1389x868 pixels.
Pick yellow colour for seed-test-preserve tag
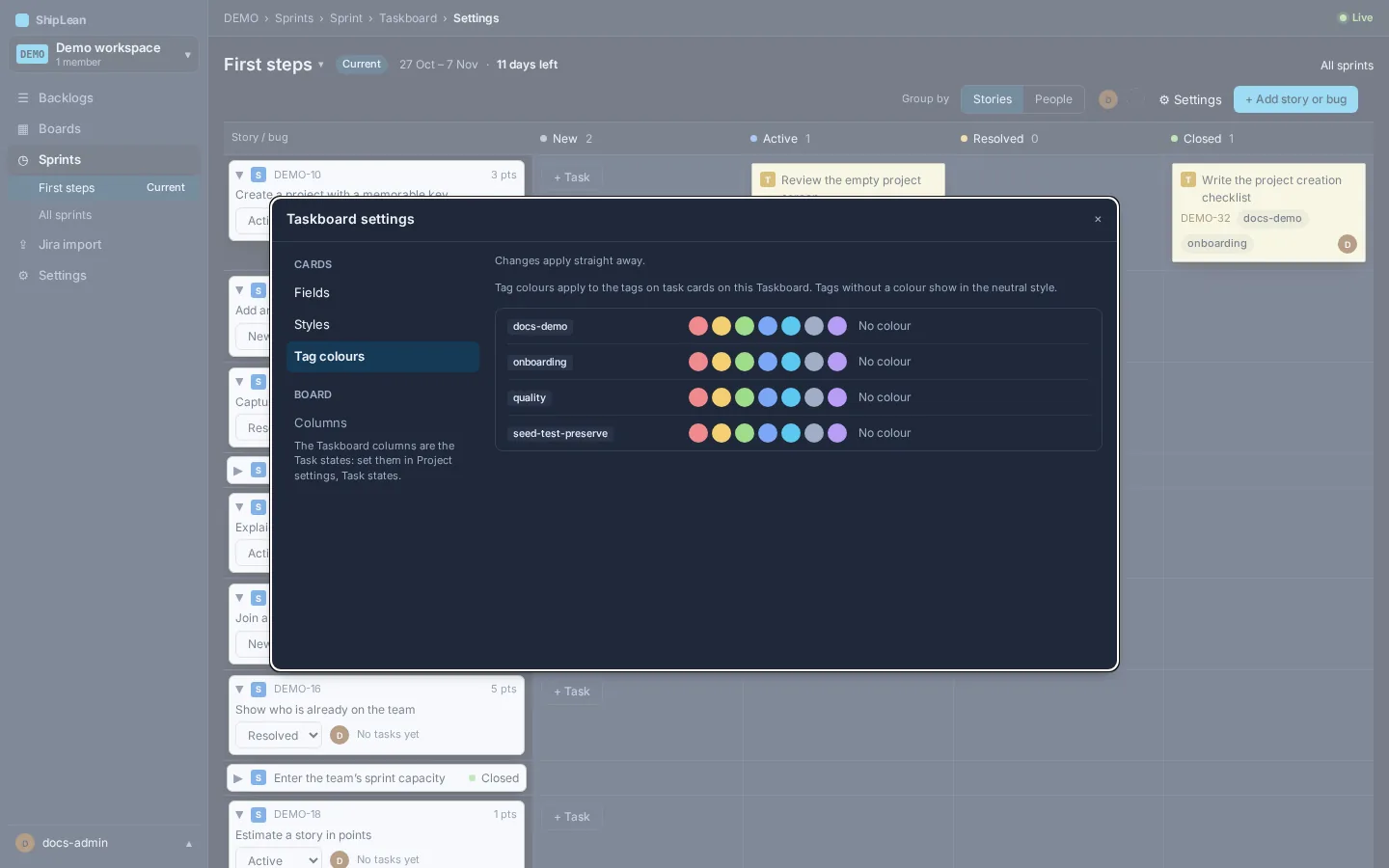[722, 433]
